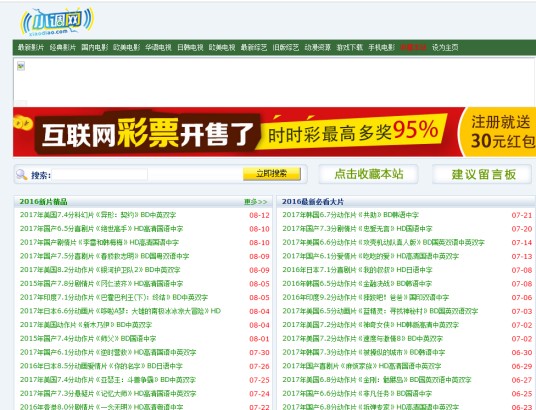The height and width of the screenshot is (410, 536).
Task: Open 游戏下载 in navigation bar
Action: coord(349,48)
